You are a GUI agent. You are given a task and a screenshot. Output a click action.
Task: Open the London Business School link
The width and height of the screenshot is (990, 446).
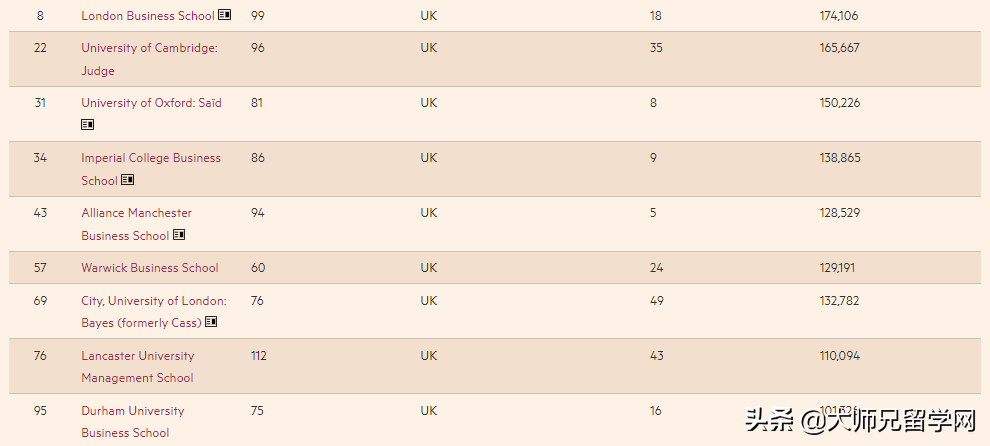point(147,16)
